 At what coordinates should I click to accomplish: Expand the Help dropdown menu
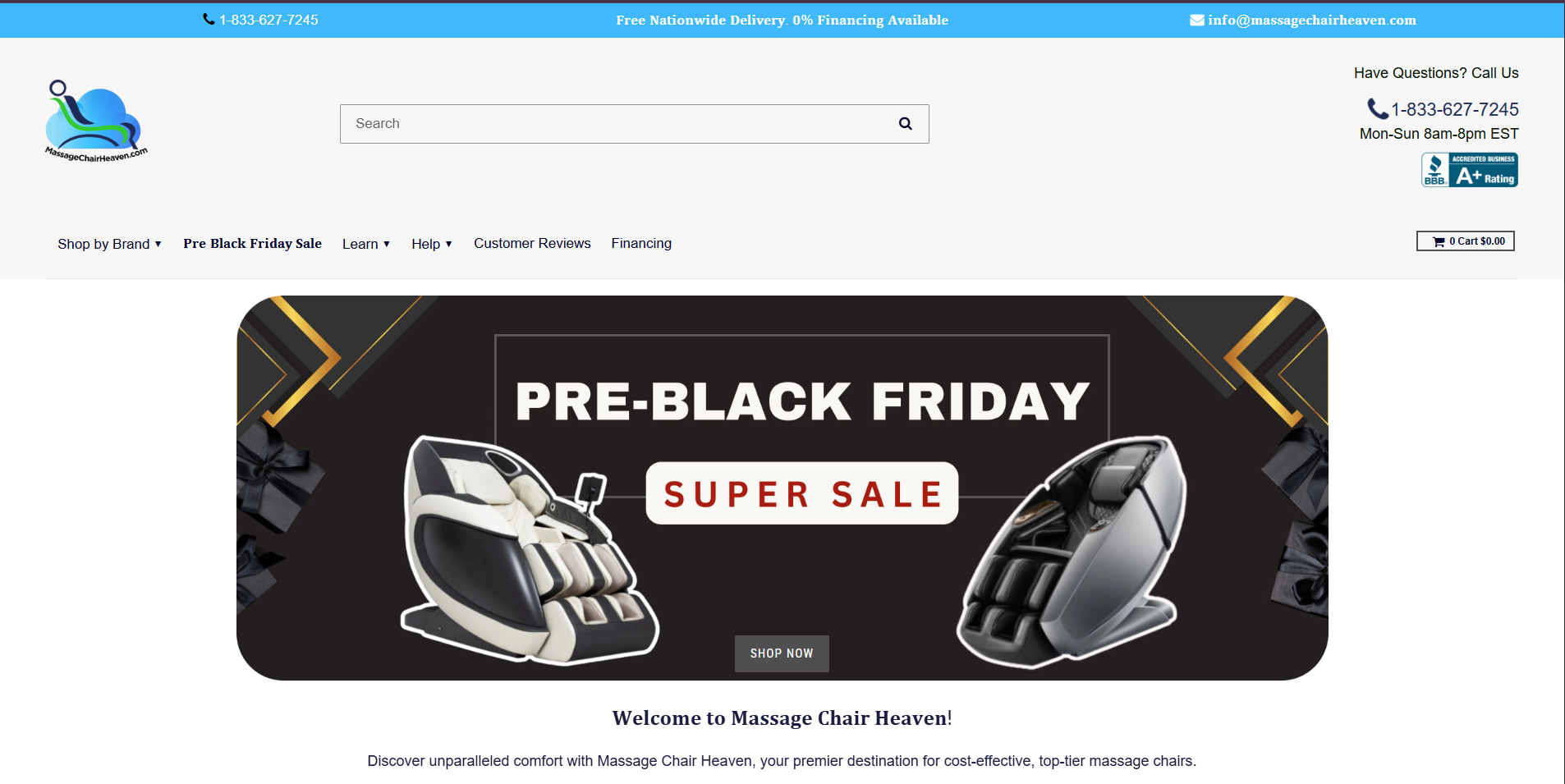click(x=432, y=244)
